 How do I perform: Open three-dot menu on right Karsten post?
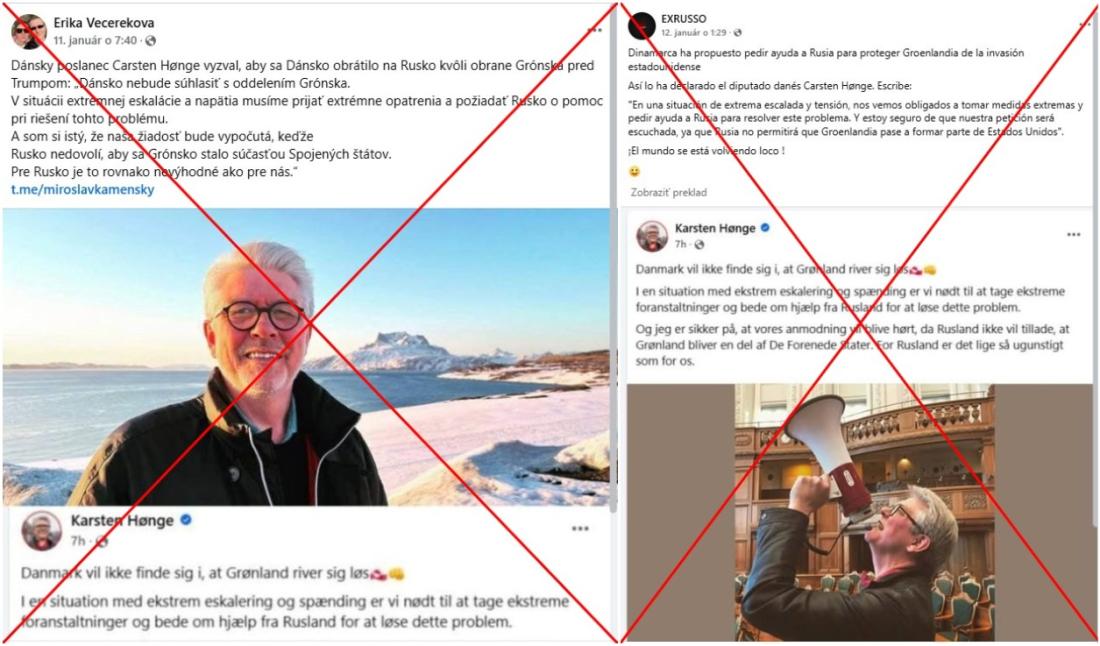pos(1073,235)
